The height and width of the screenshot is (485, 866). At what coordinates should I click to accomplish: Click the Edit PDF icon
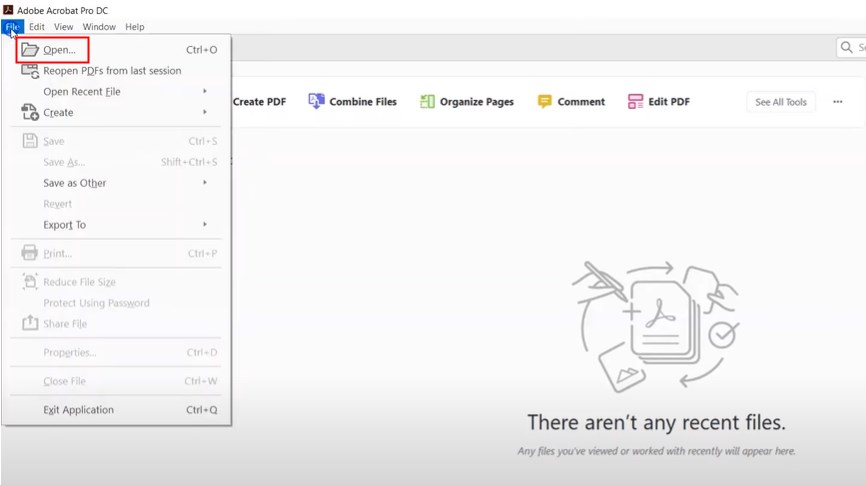coord(635,101)
